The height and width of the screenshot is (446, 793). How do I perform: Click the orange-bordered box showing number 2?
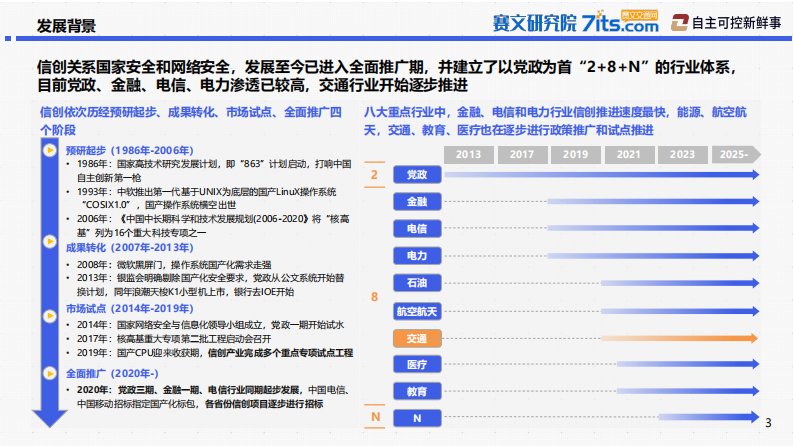[375, 176]
